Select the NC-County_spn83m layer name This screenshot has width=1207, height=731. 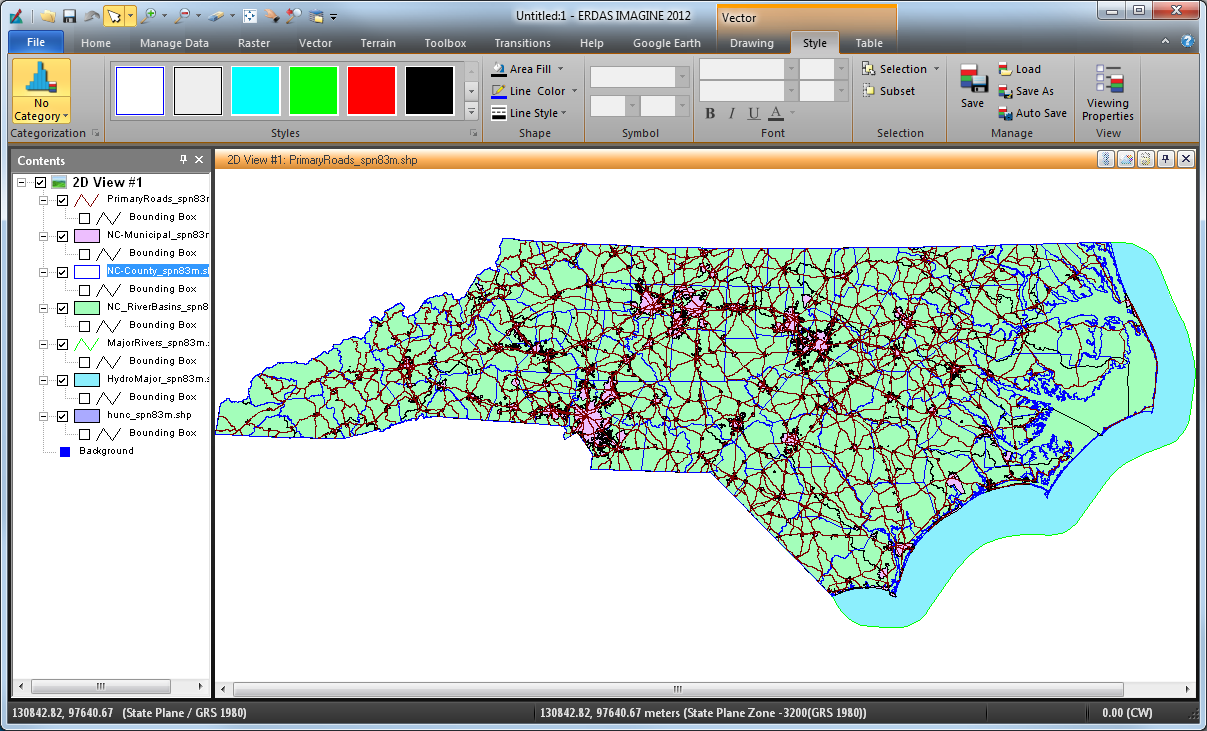pyautogui.click(x=157, y=271)
